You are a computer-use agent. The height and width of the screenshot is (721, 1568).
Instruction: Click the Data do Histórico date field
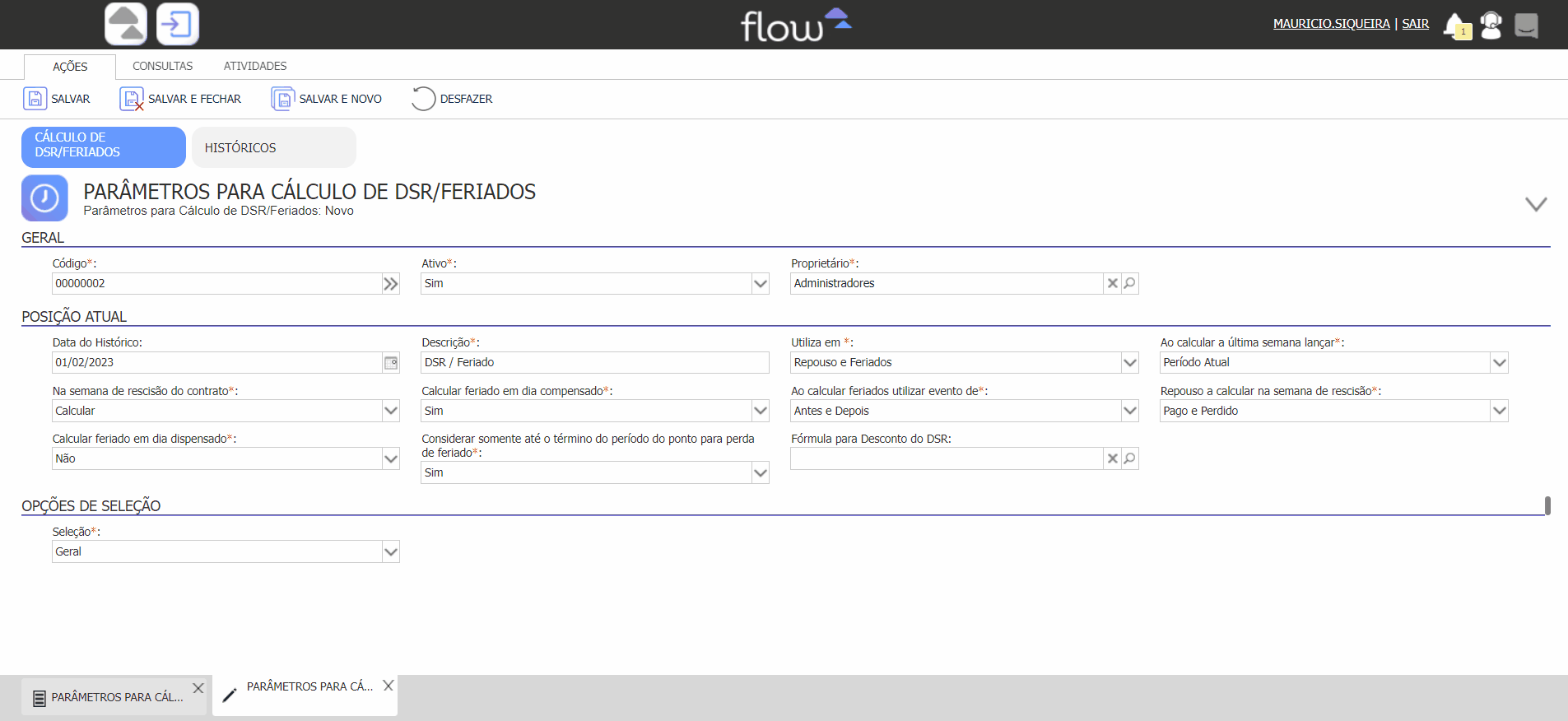217,363
